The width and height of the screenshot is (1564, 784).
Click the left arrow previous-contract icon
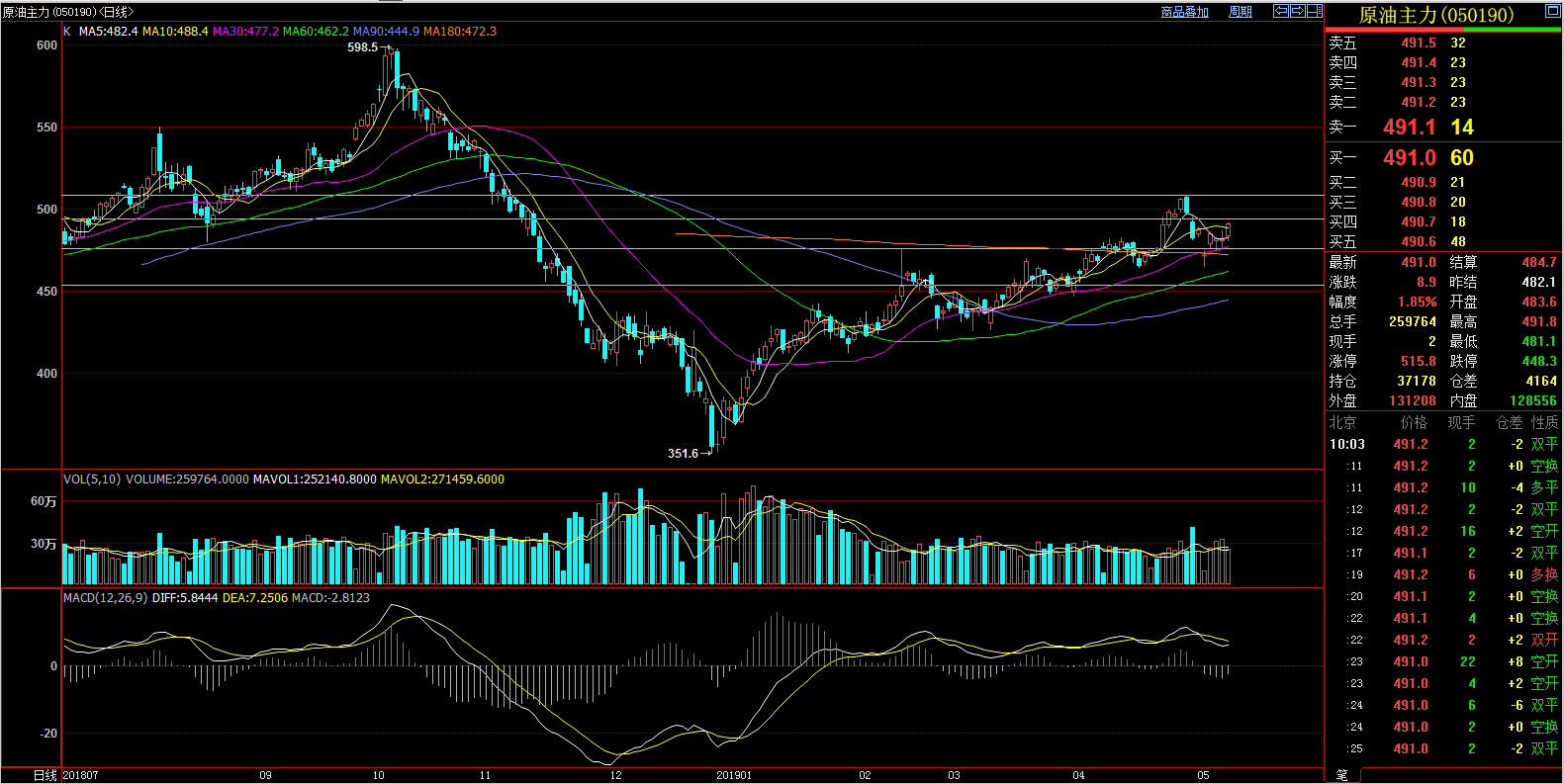(x=1281, y=11)
